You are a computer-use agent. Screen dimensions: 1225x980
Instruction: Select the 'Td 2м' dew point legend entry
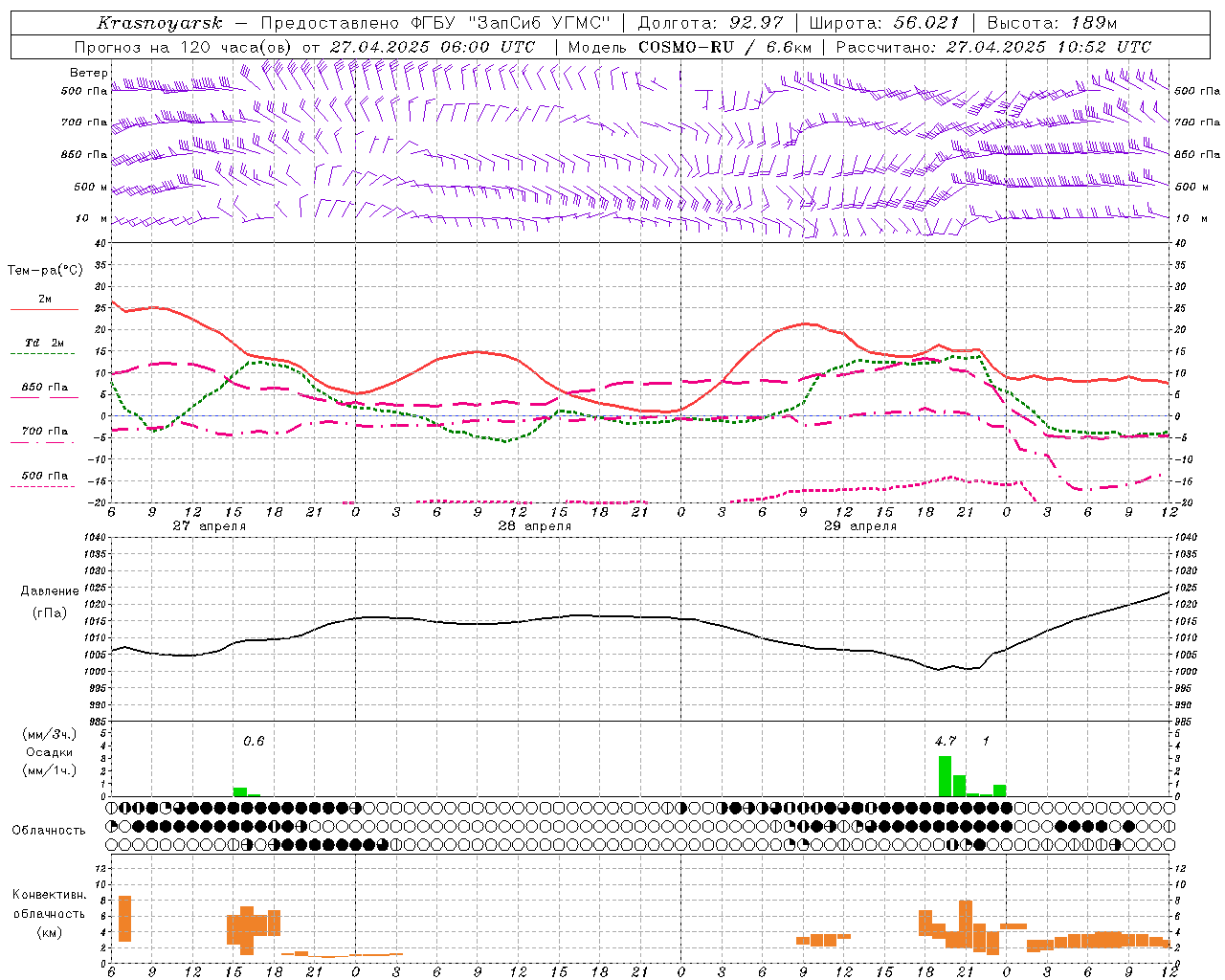44,343
